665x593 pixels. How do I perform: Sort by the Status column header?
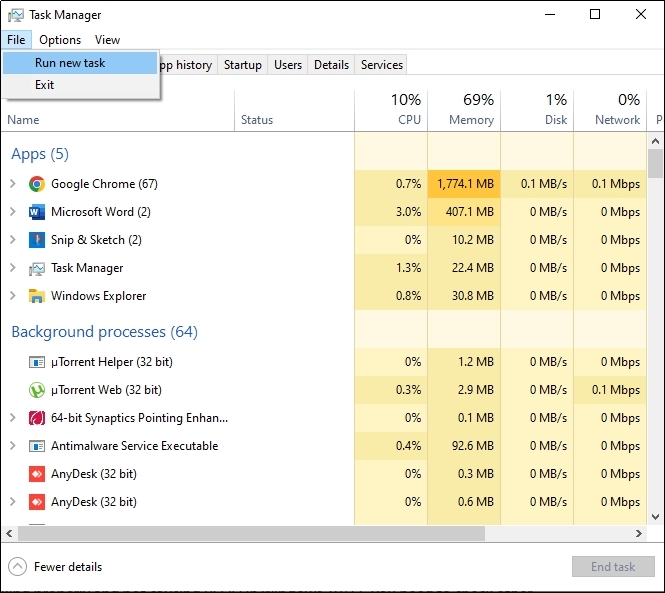click(x=294, y=110)
